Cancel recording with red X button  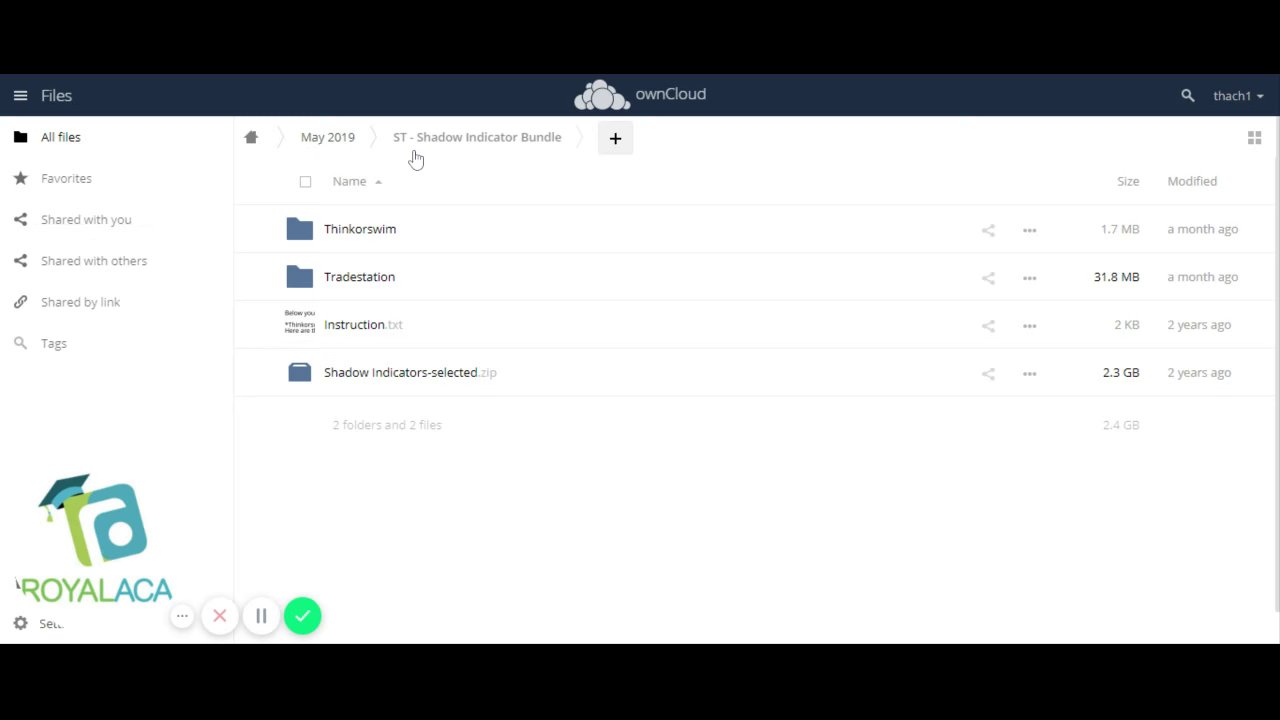pos(220,616)
